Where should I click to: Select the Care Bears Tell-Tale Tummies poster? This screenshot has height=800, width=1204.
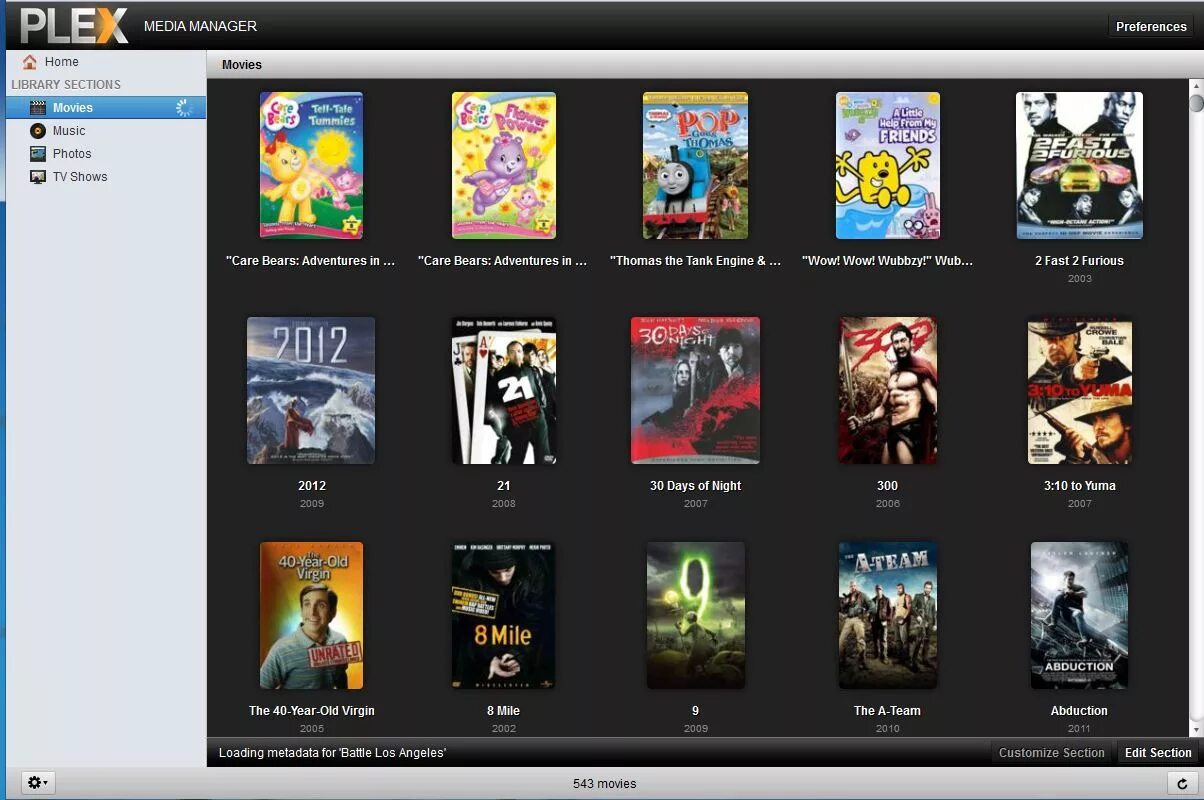(311, 165)
